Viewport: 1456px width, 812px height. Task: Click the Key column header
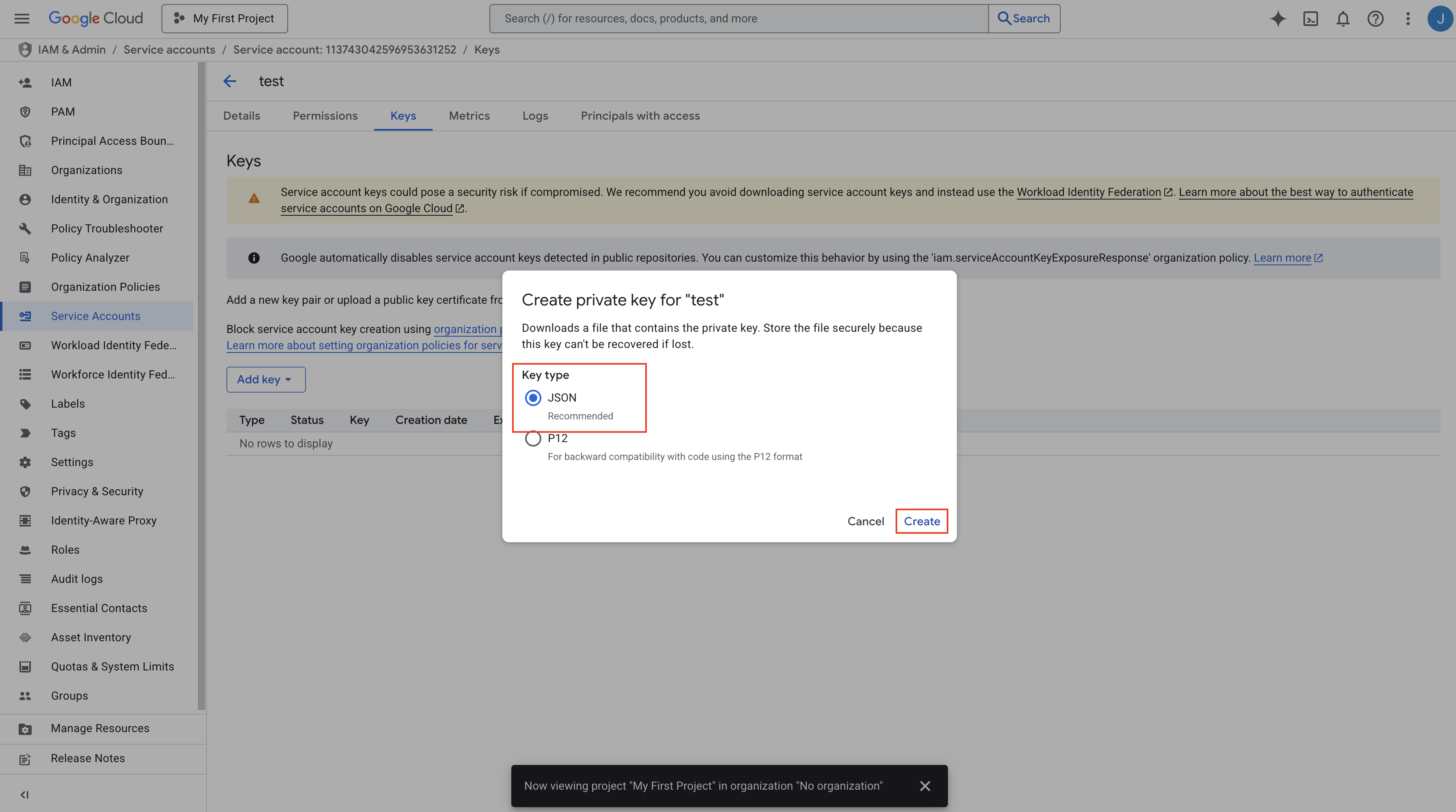pos(360,421)
